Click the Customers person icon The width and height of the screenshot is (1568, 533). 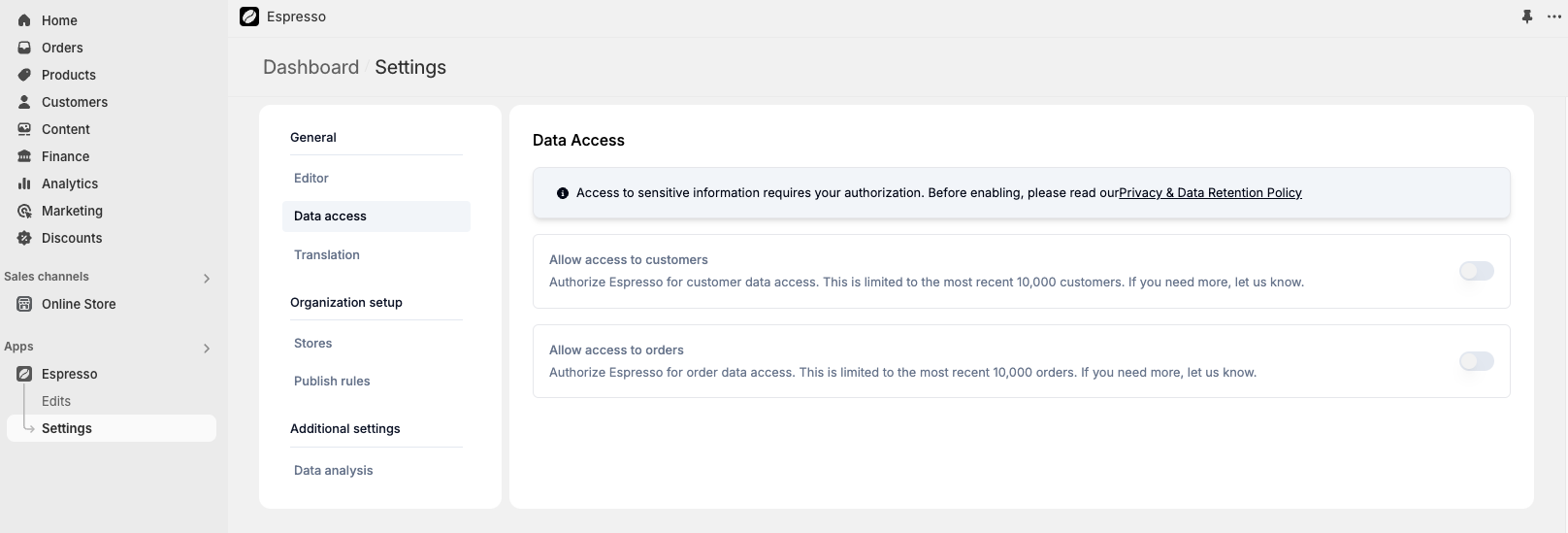24,102
